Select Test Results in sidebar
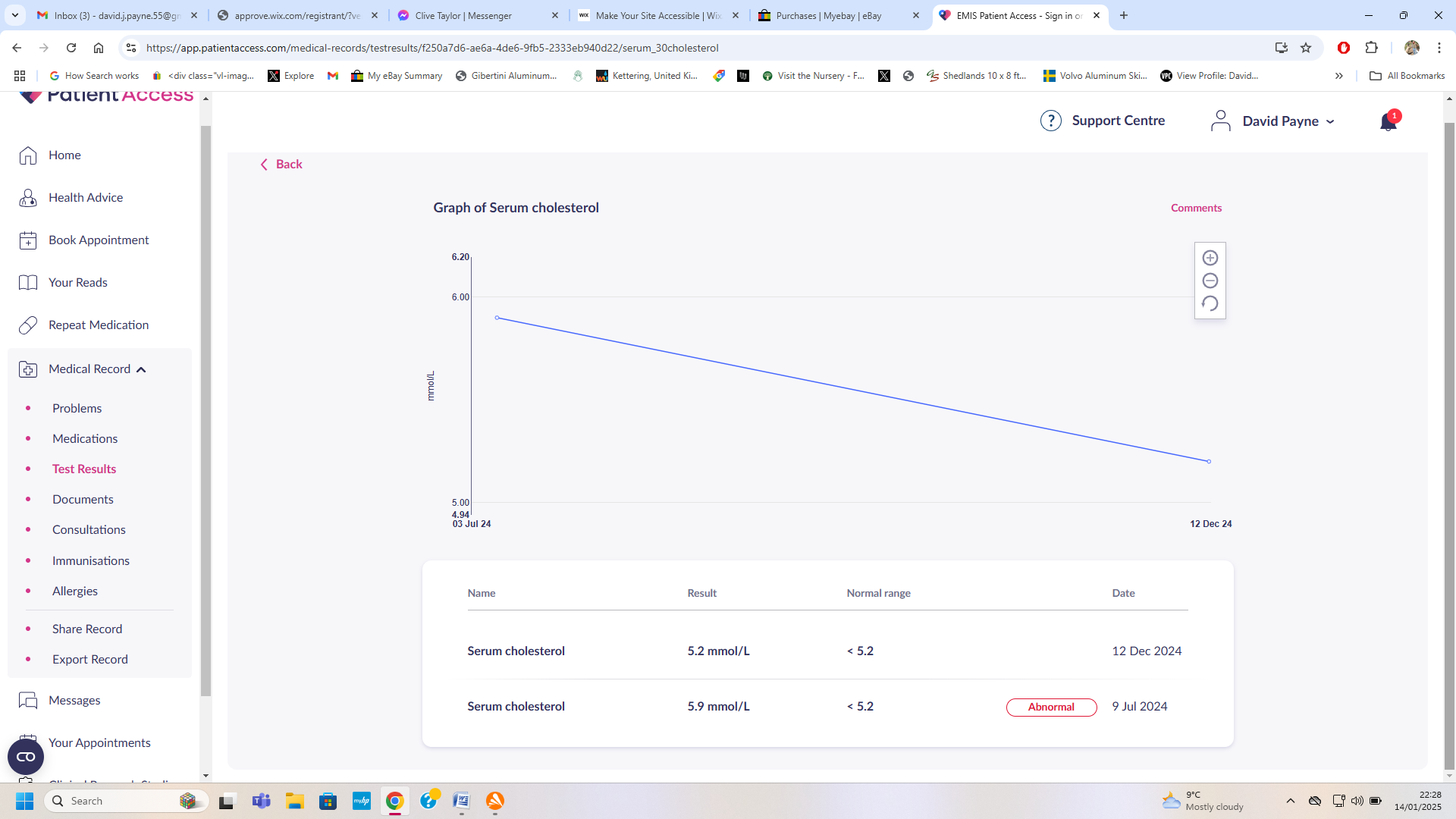The image size is (1456, 819). (x=84, y=469)
